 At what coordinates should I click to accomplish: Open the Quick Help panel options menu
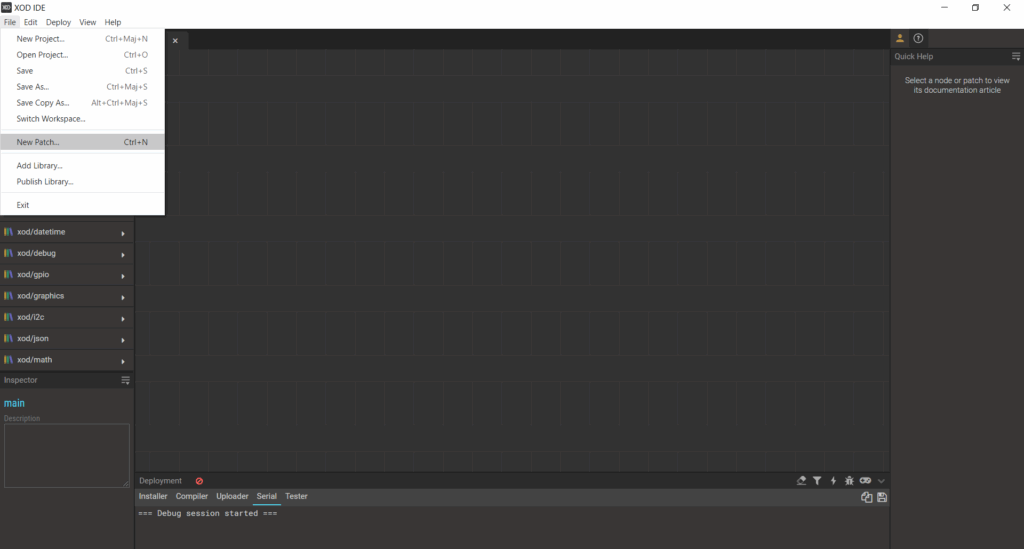pyautogui.click(x=1016, y=56)
